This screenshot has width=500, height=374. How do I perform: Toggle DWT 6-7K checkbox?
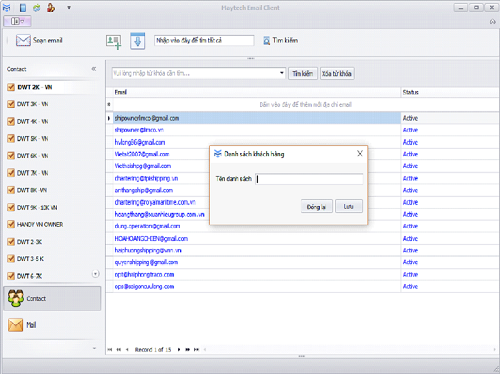(x=11, y=276)
